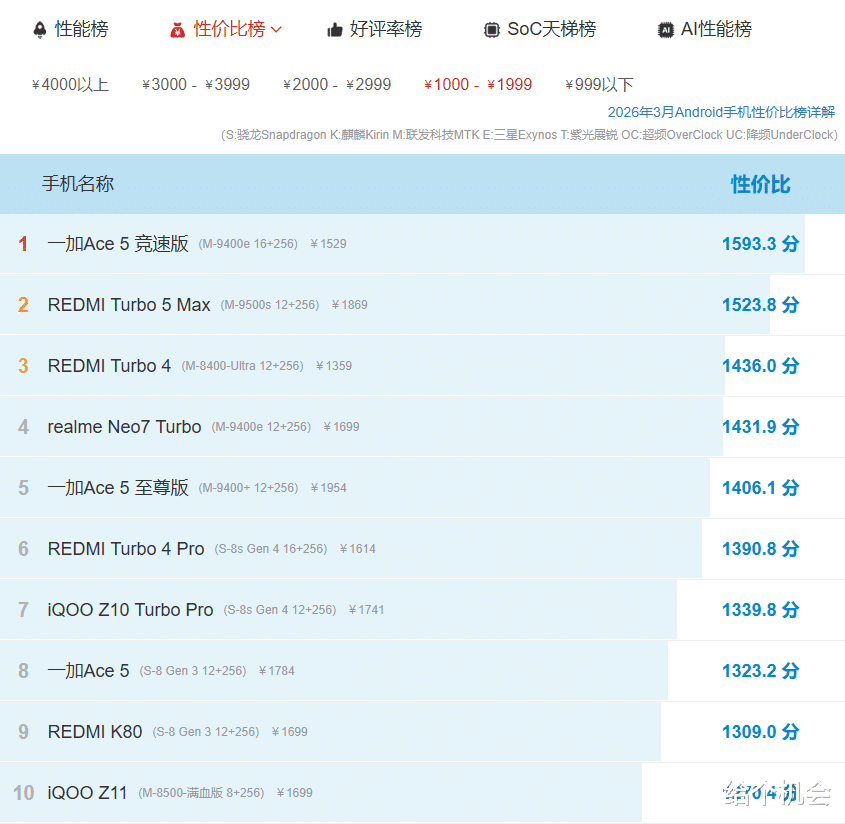Click the 1406.1 分 score

[760, 487]
